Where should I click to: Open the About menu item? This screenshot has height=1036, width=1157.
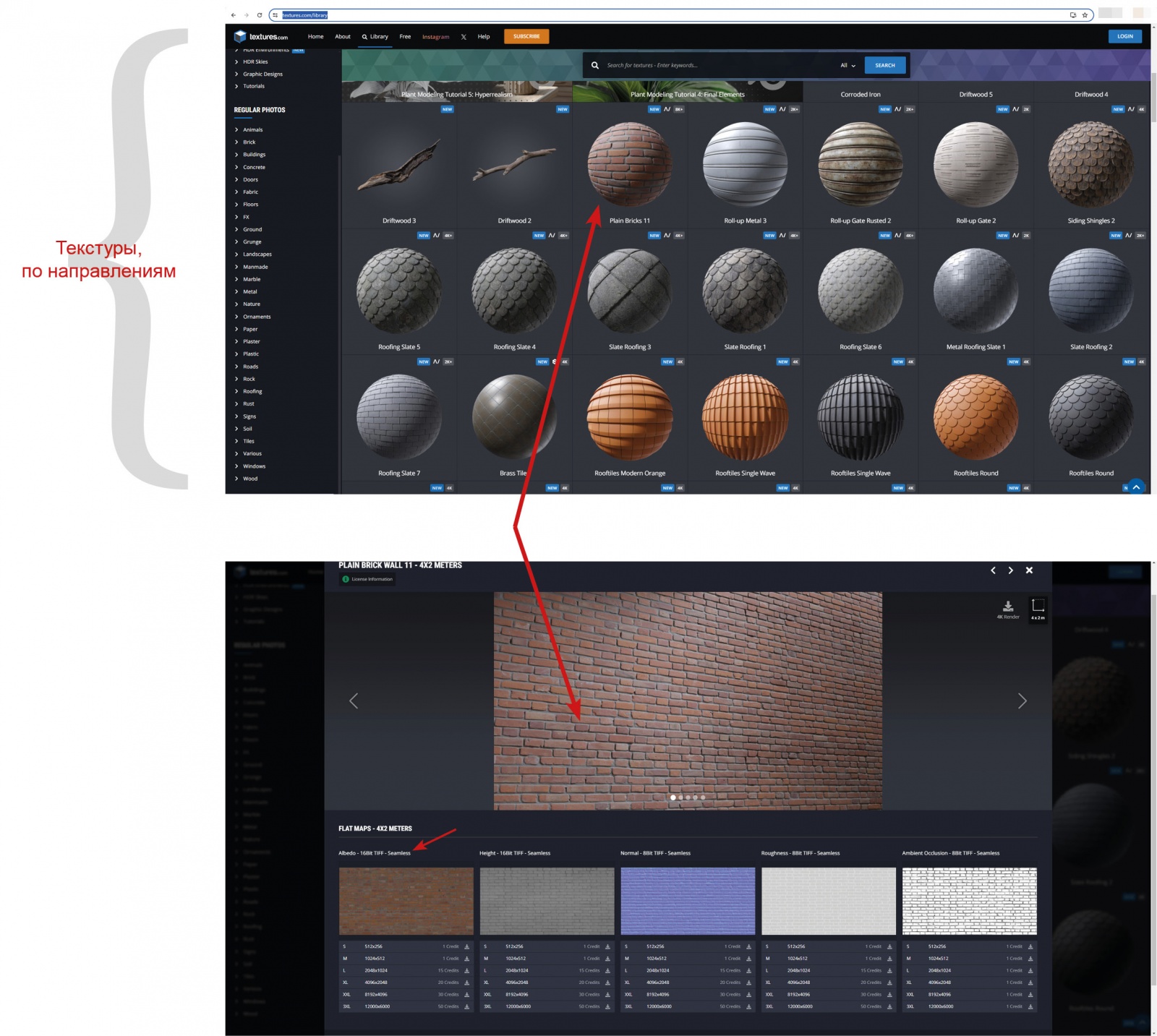pos(343,36)
